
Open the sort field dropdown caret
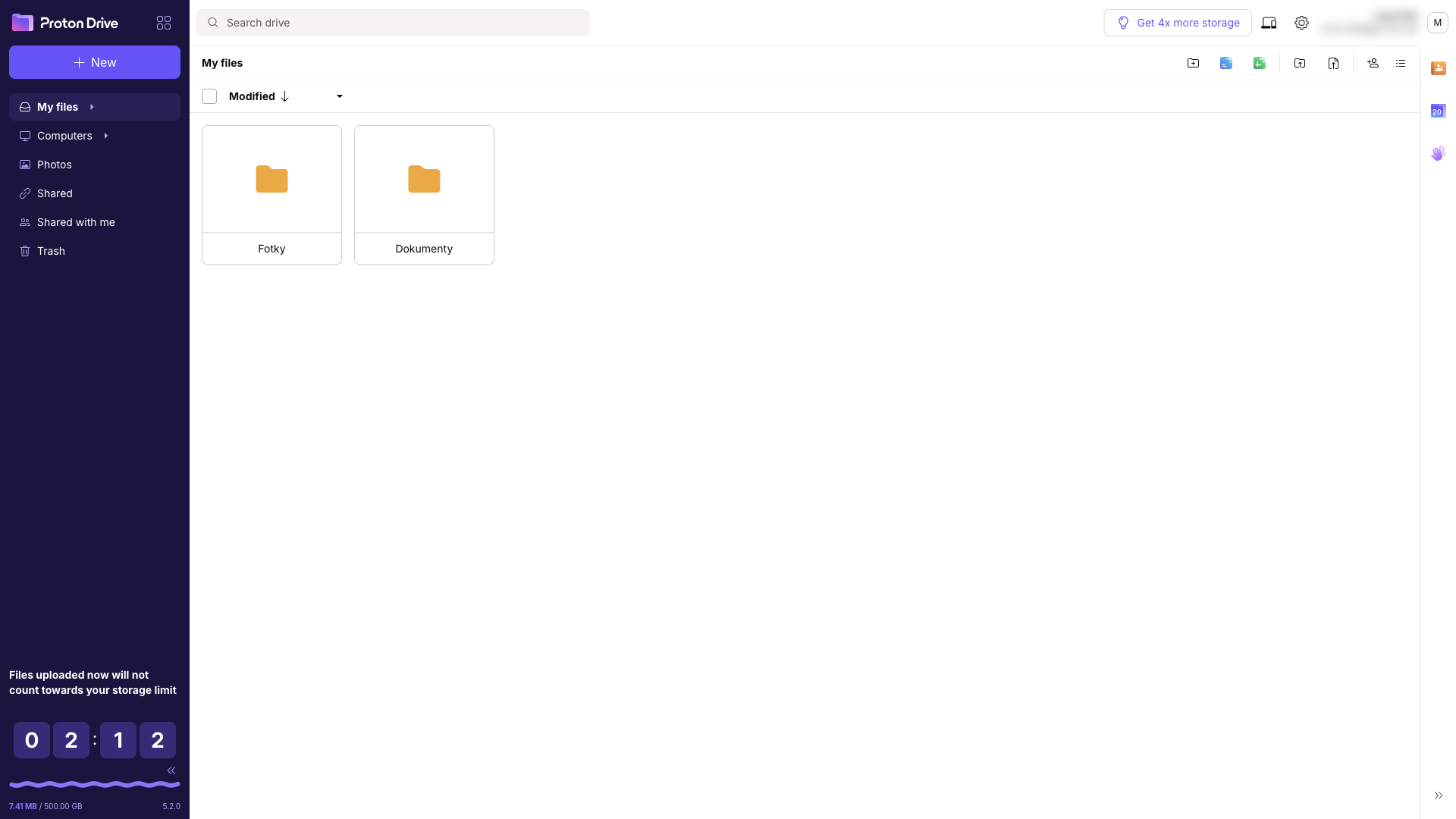(x=340, y=96)
